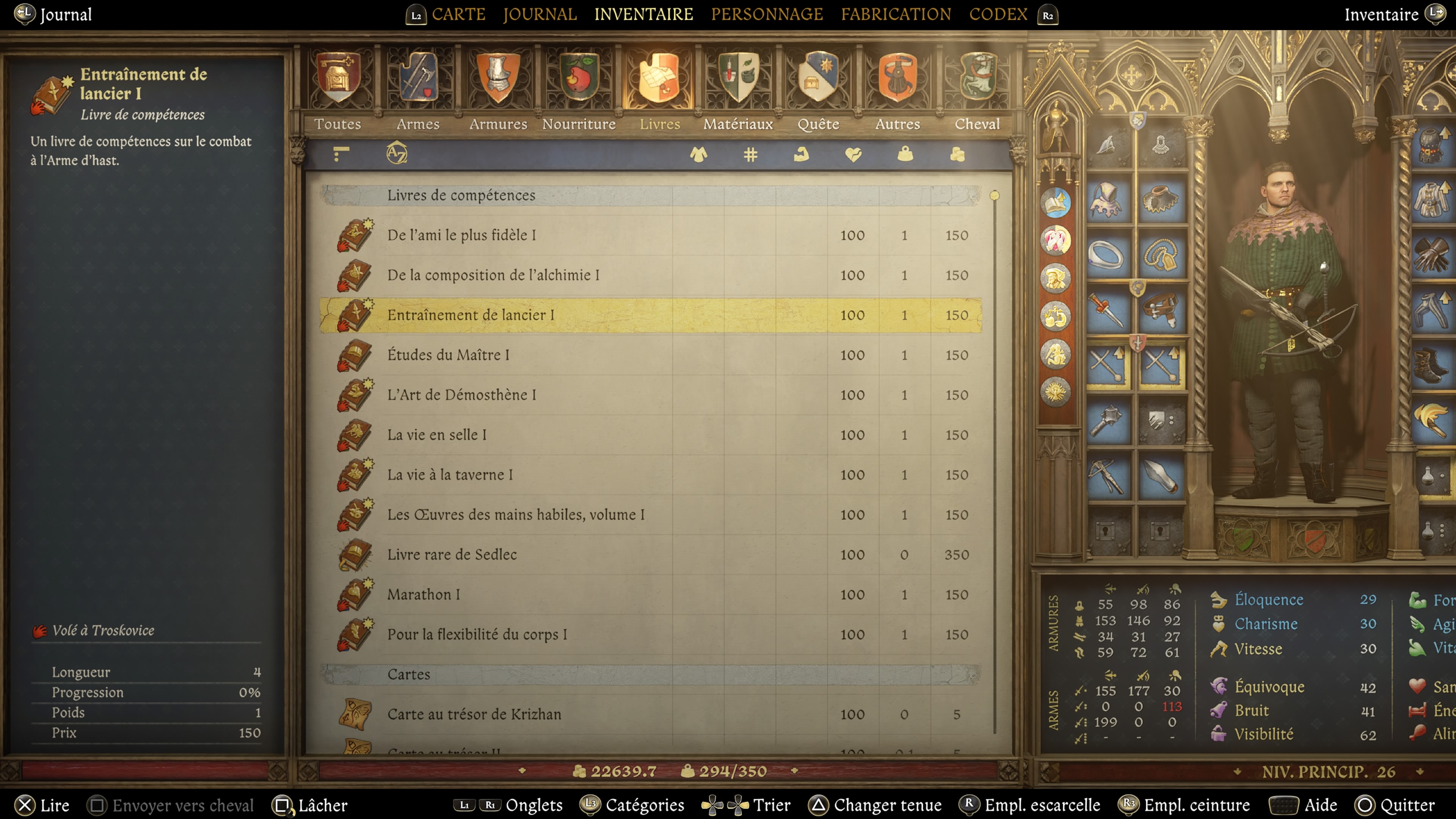This screenshot has width=1456, height=819.
Task: Click the sort by value icon
Action: (x=956, y=156)
